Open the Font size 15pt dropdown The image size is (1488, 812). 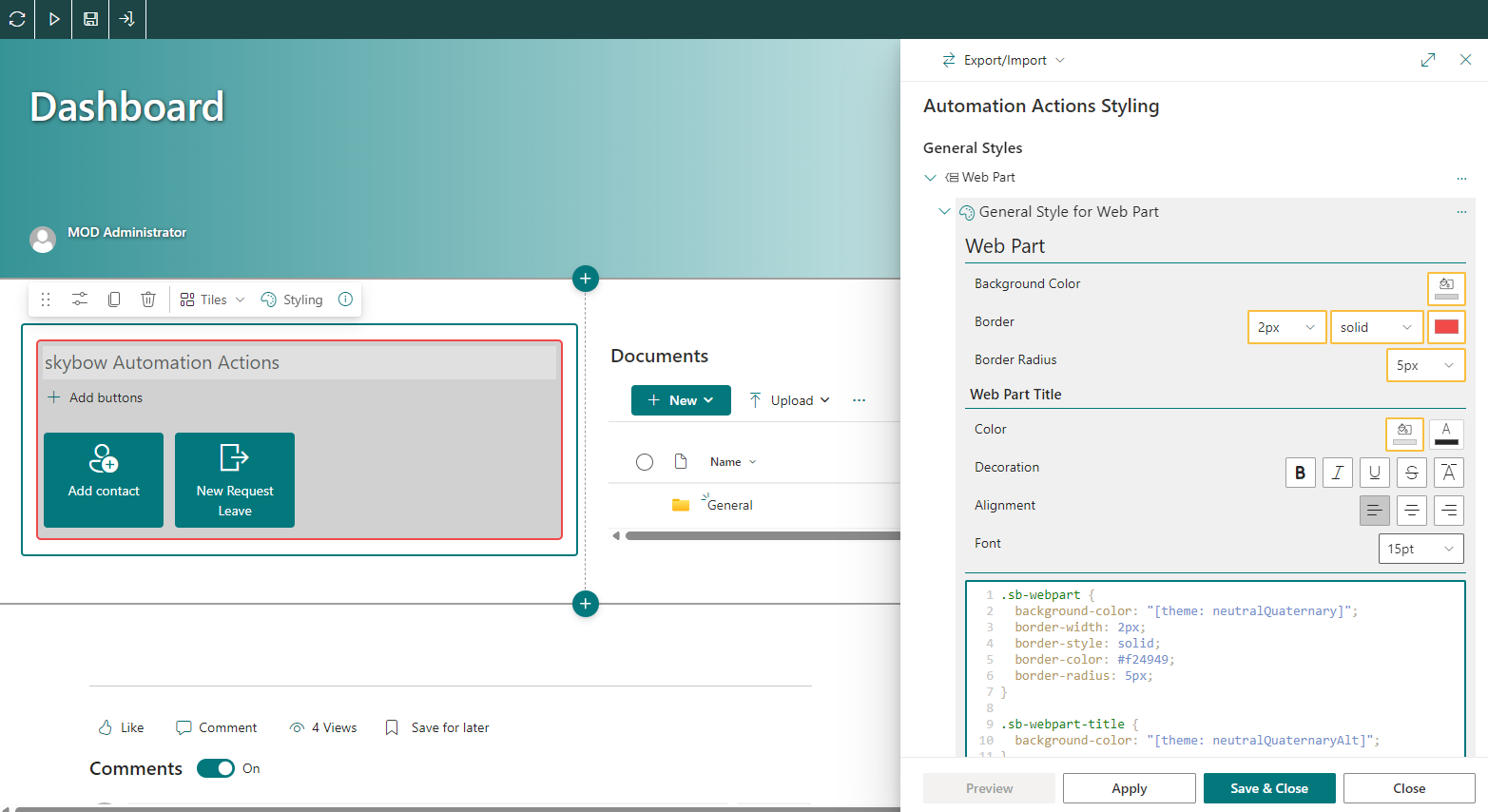tap(1420, 549)
